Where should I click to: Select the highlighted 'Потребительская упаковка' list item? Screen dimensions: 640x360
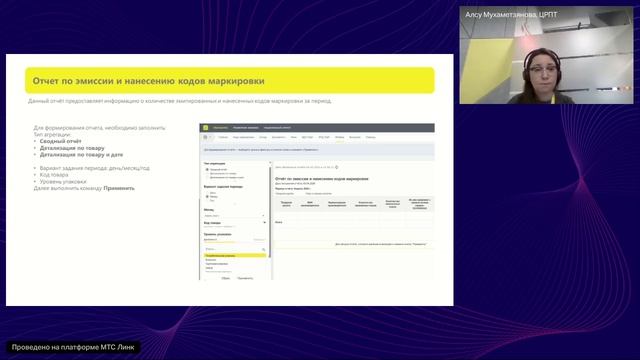235,256
